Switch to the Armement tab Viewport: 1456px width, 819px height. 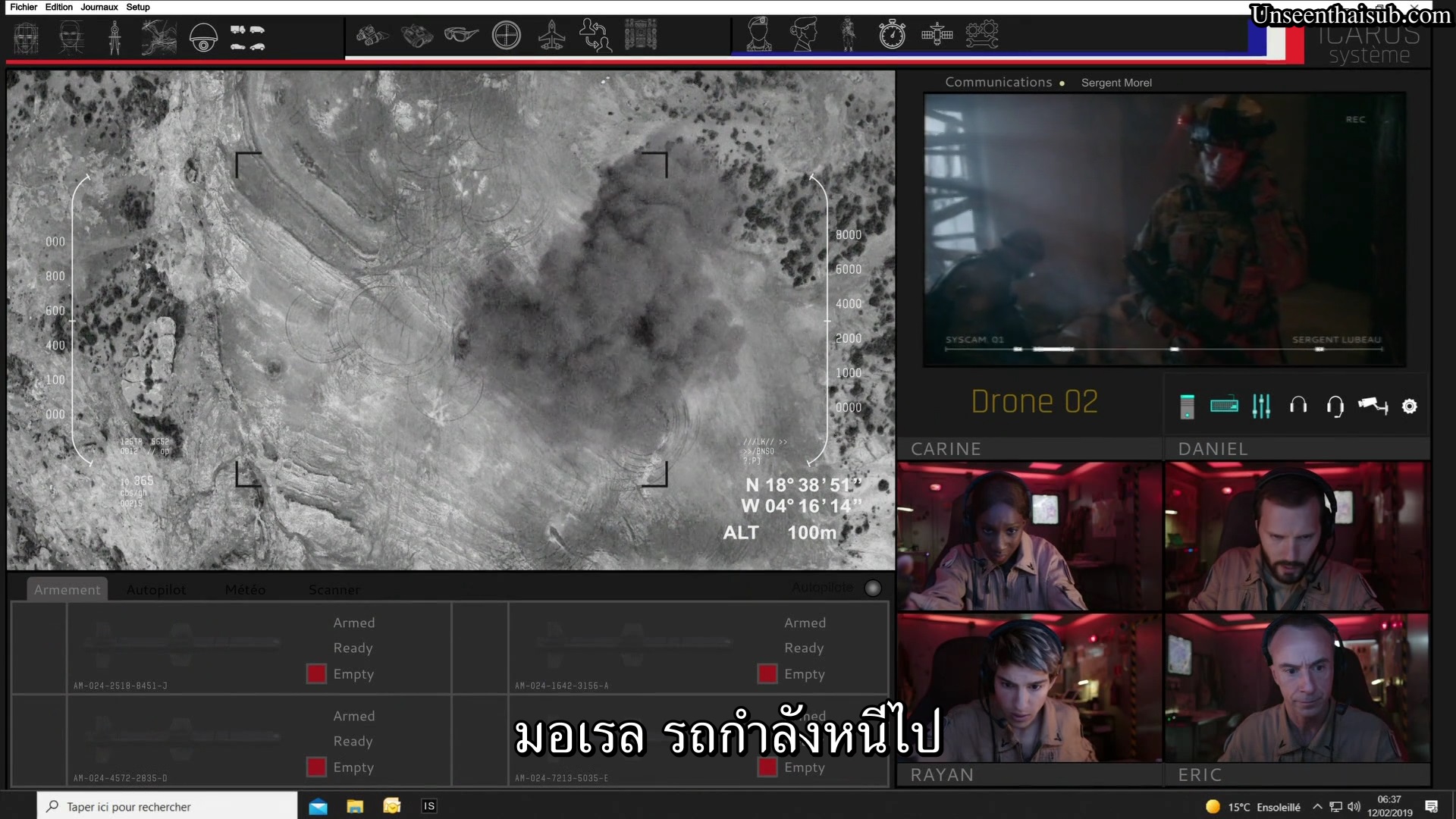click(67, 589)
